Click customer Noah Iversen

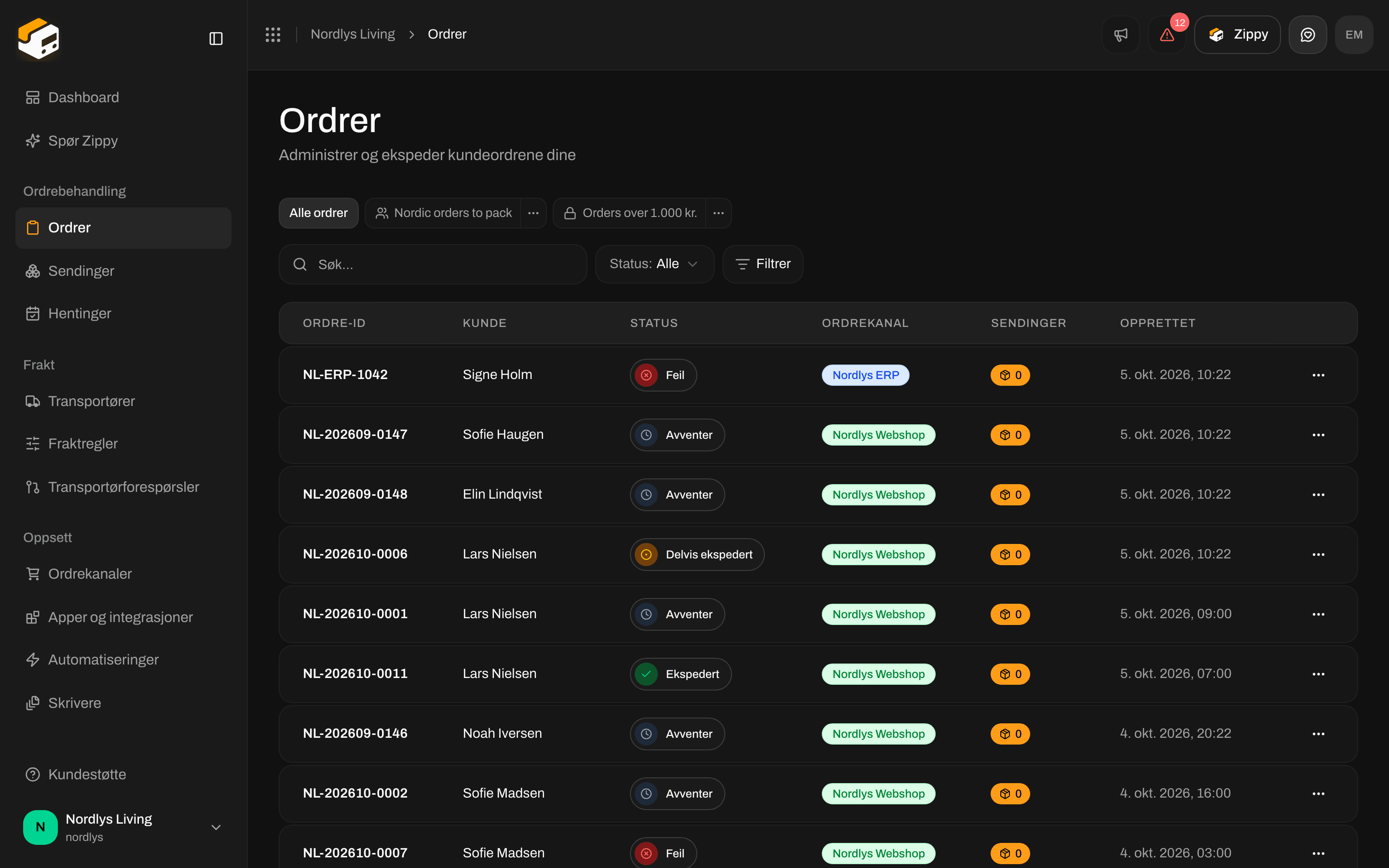(x=502, y=733)
